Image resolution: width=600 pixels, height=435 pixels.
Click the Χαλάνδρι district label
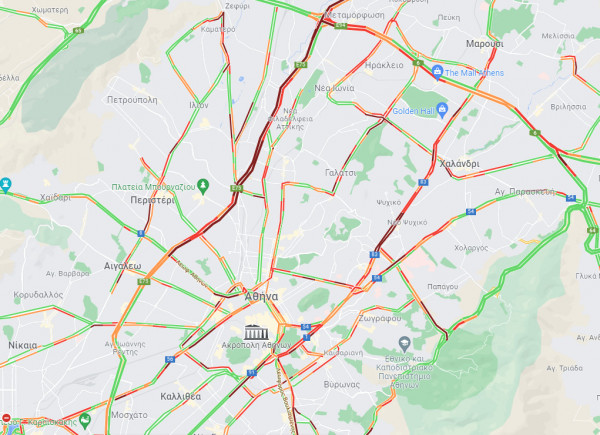pos(459,164)
